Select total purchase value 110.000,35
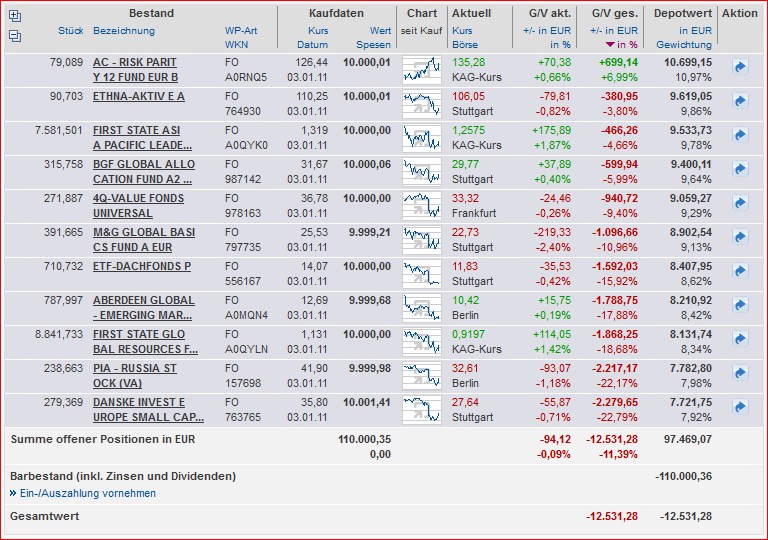Screen dimensions: 768x540 pos(364,440)
